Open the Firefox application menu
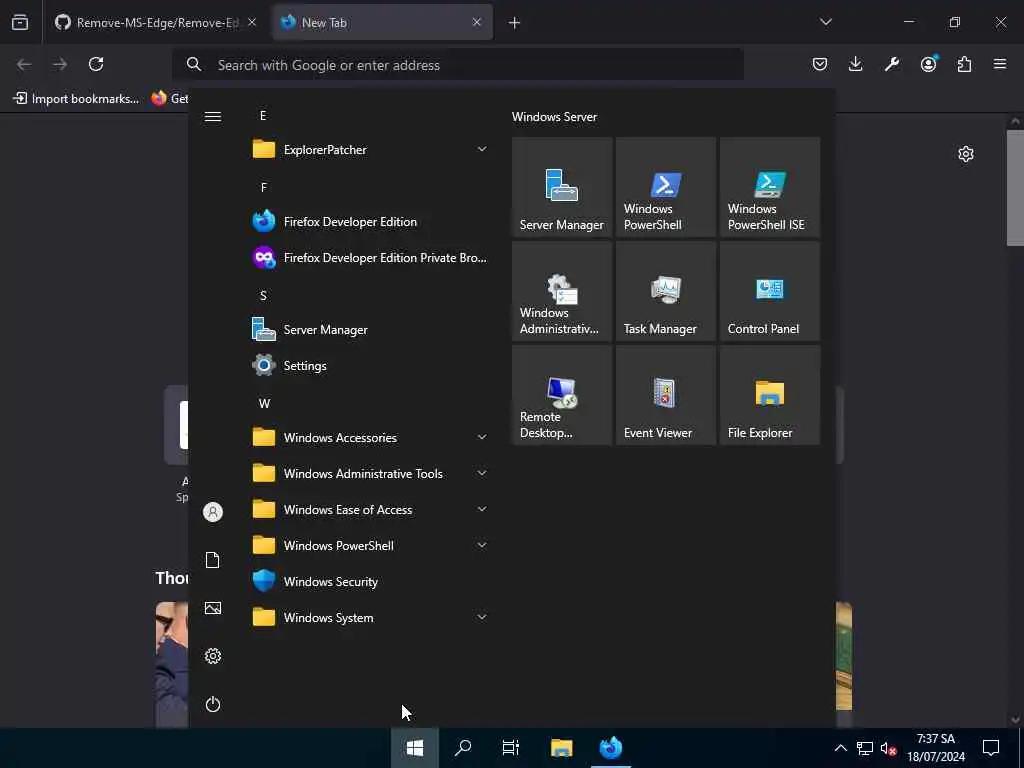 coord(1000,64)
